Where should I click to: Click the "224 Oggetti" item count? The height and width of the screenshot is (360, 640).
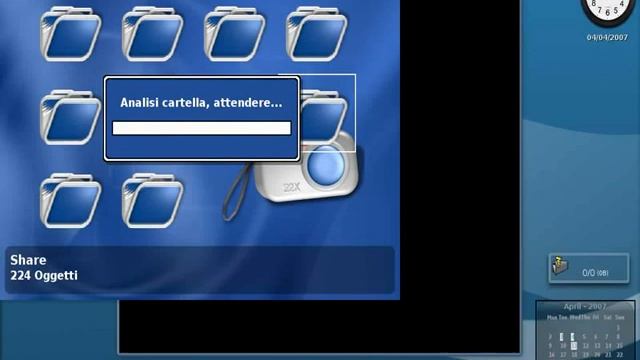click(44, 276)
